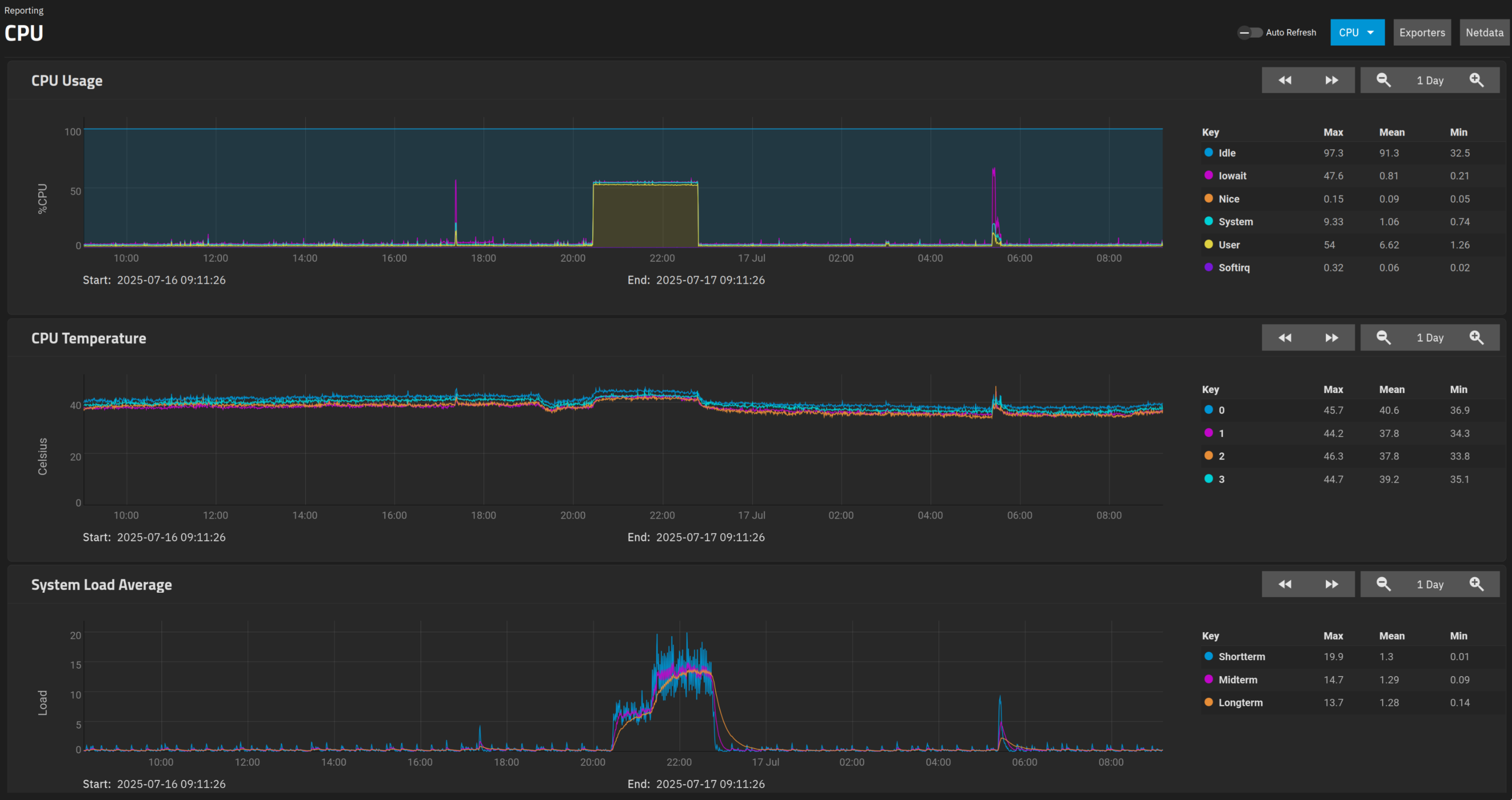Step forward in CPU Usage chart

click(1331, 80)
